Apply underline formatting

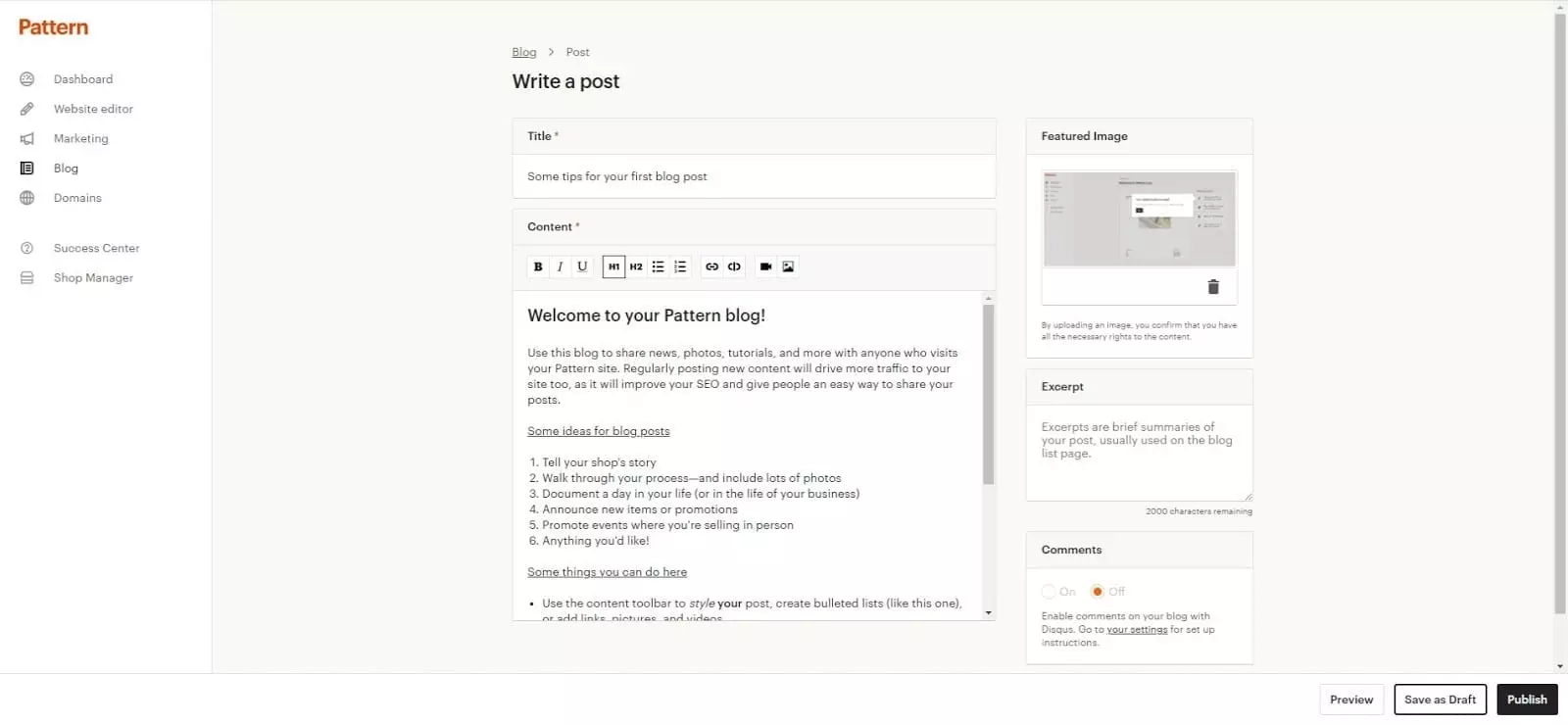click(582, 266)
